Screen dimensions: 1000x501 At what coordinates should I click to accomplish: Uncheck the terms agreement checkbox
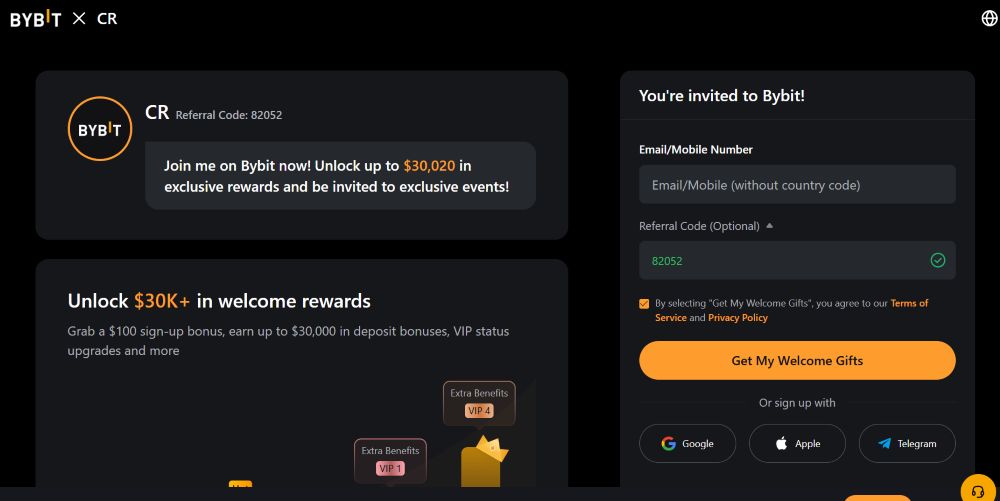tap(644, 304)
